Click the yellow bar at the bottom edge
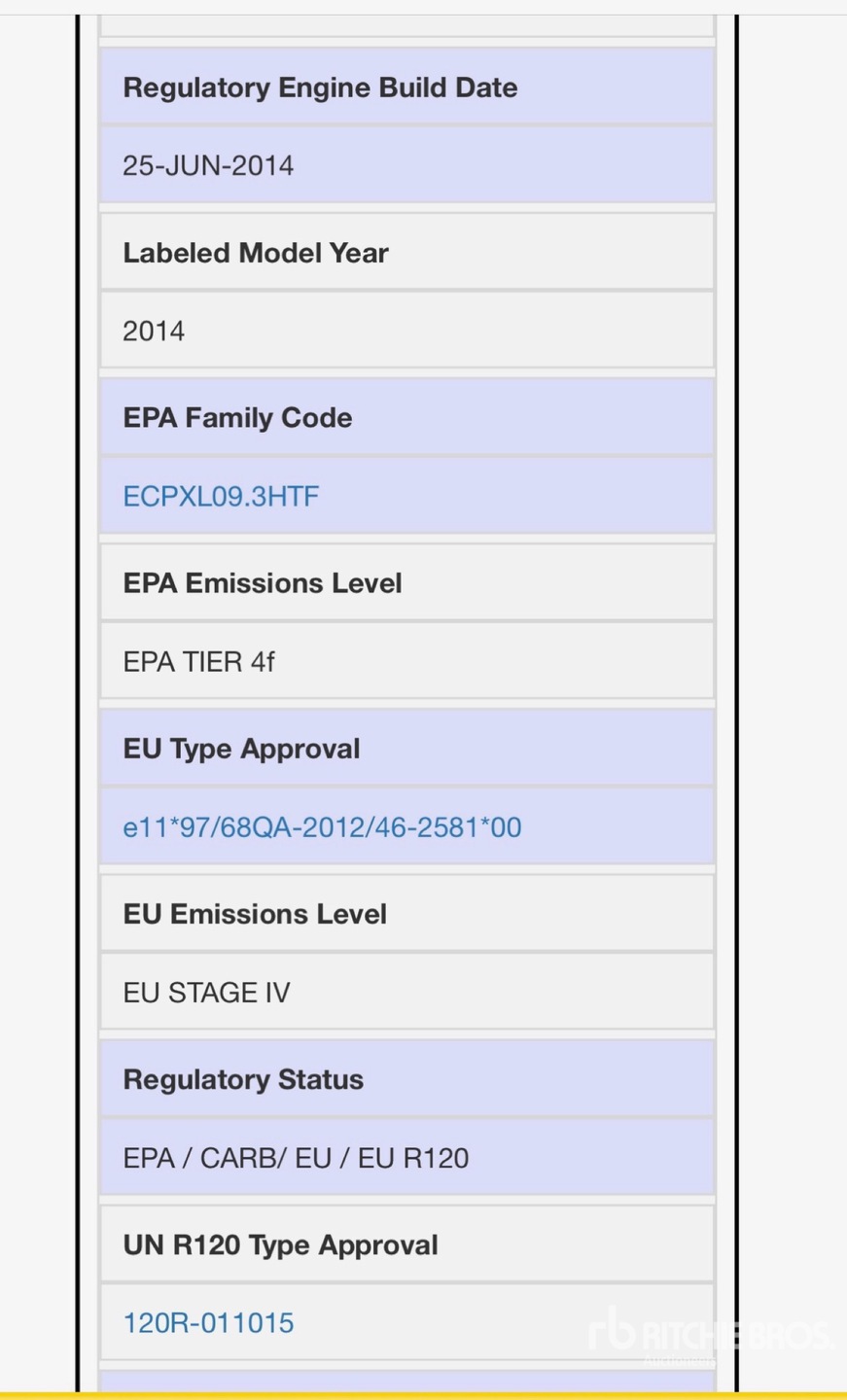 pos(423,1396)
